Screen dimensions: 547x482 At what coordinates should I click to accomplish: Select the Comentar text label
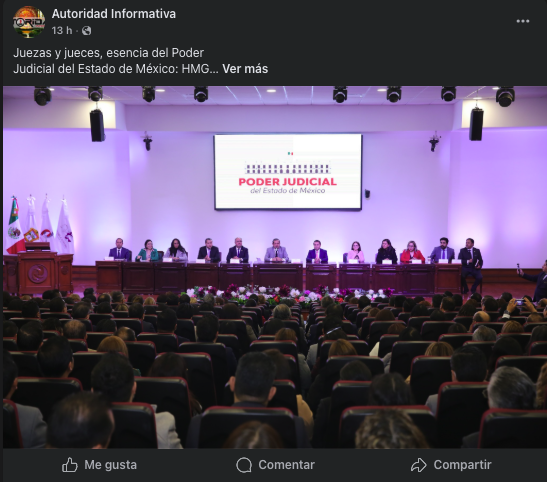coord(286,465)
